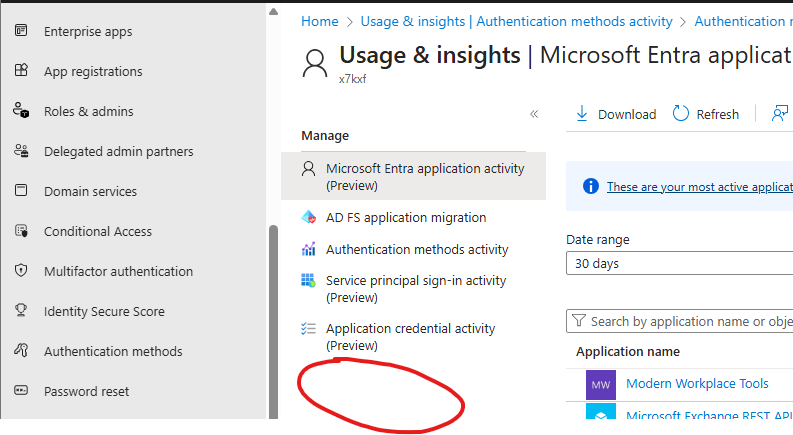Click the App registrations icon
The image size is (793, 435).
(21, 70)
